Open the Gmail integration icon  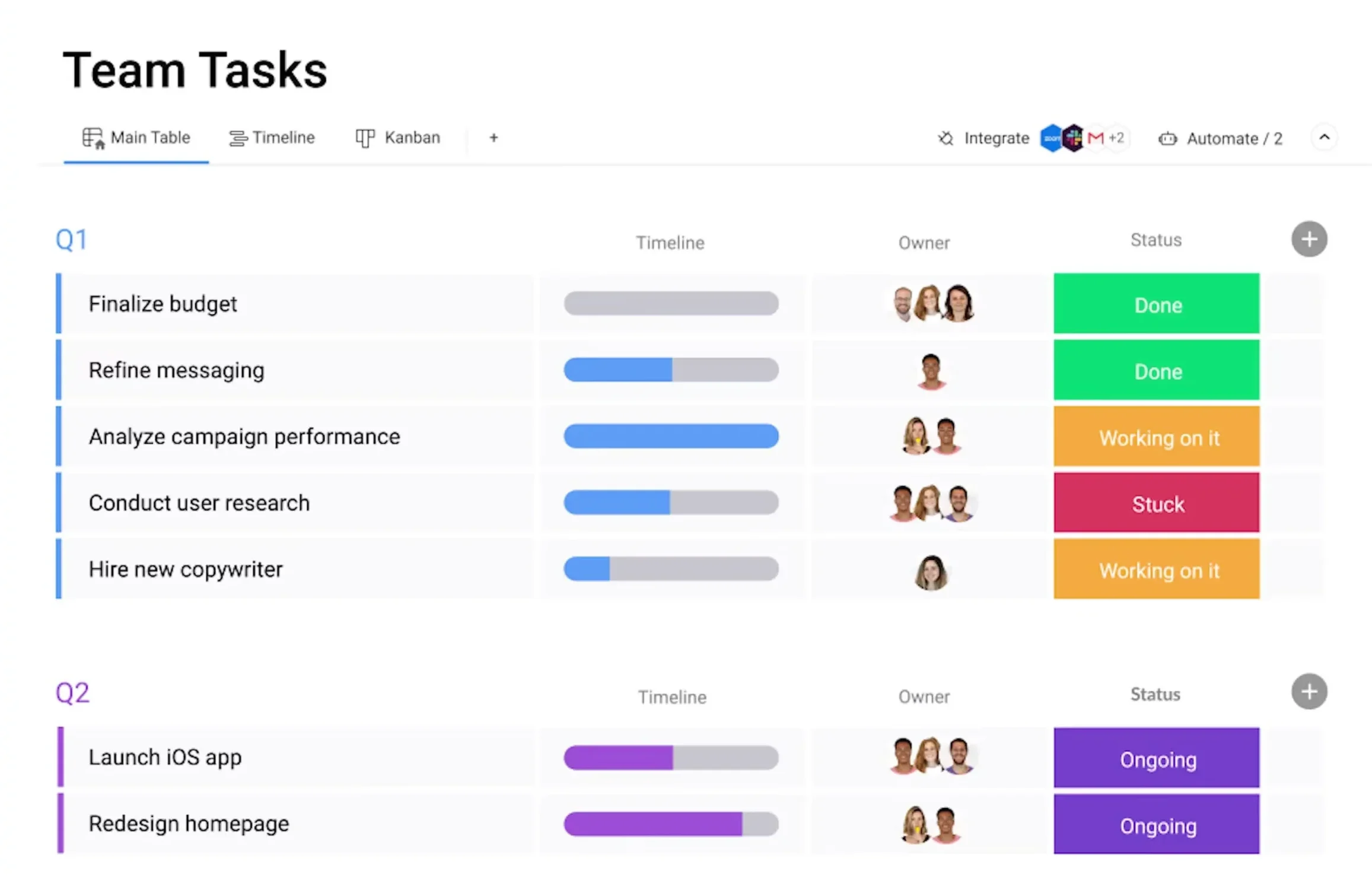pos(1096,138)
